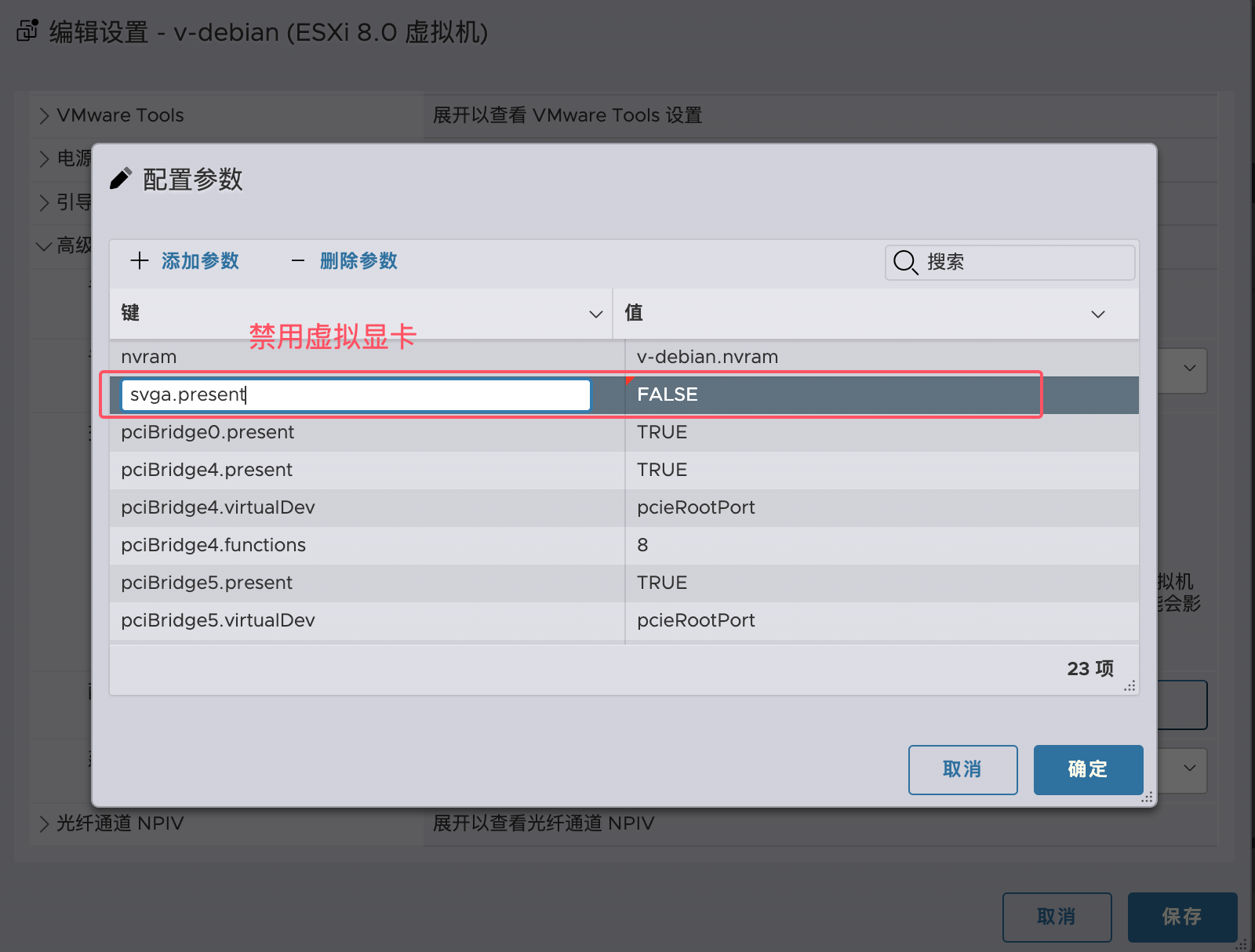Screen dimensions: 1255x952
Task: Expand the 光纤通道 NPIV section
Action: [44, 823]
